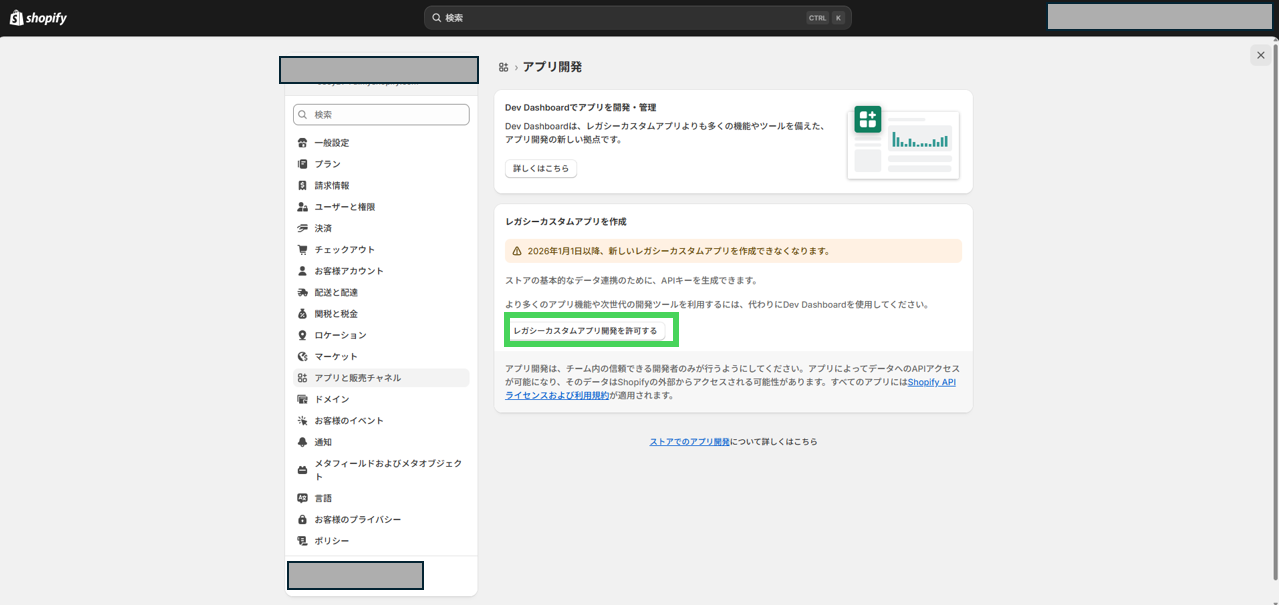1279x605 pixels.
Task: Click the Shopify logo in top bar
Action: click(x=38, y=17)
